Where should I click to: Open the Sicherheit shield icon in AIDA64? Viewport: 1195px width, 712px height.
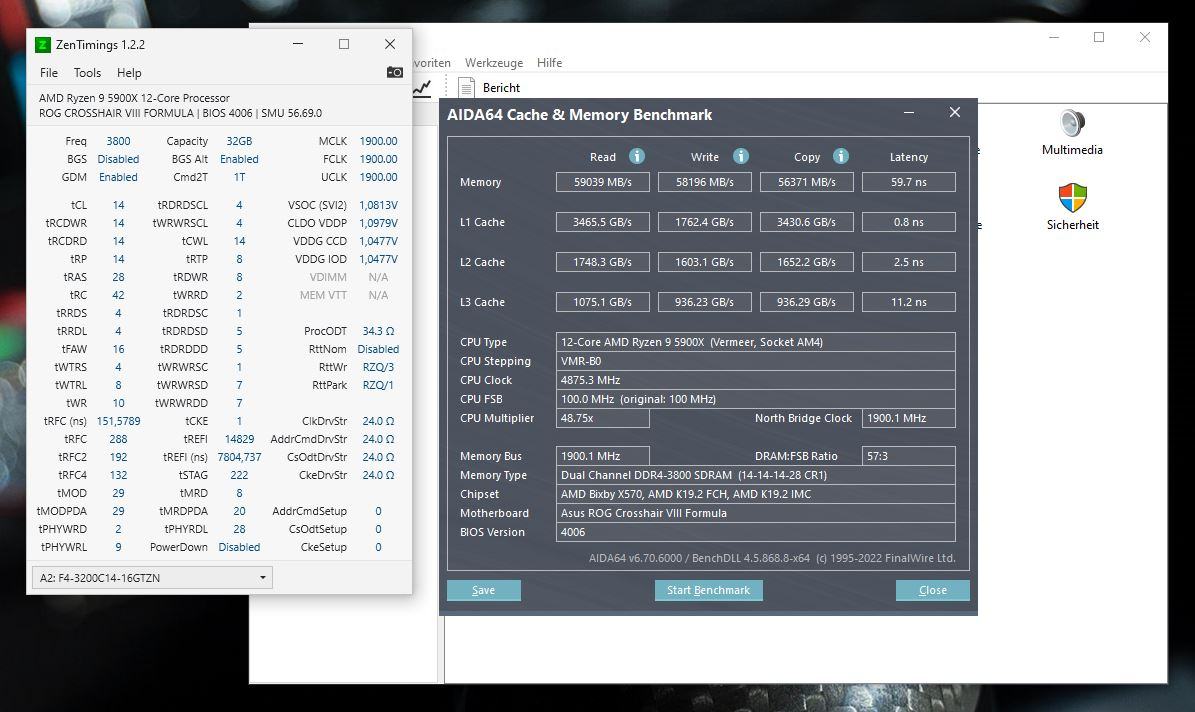click(x=1072, y=197)
